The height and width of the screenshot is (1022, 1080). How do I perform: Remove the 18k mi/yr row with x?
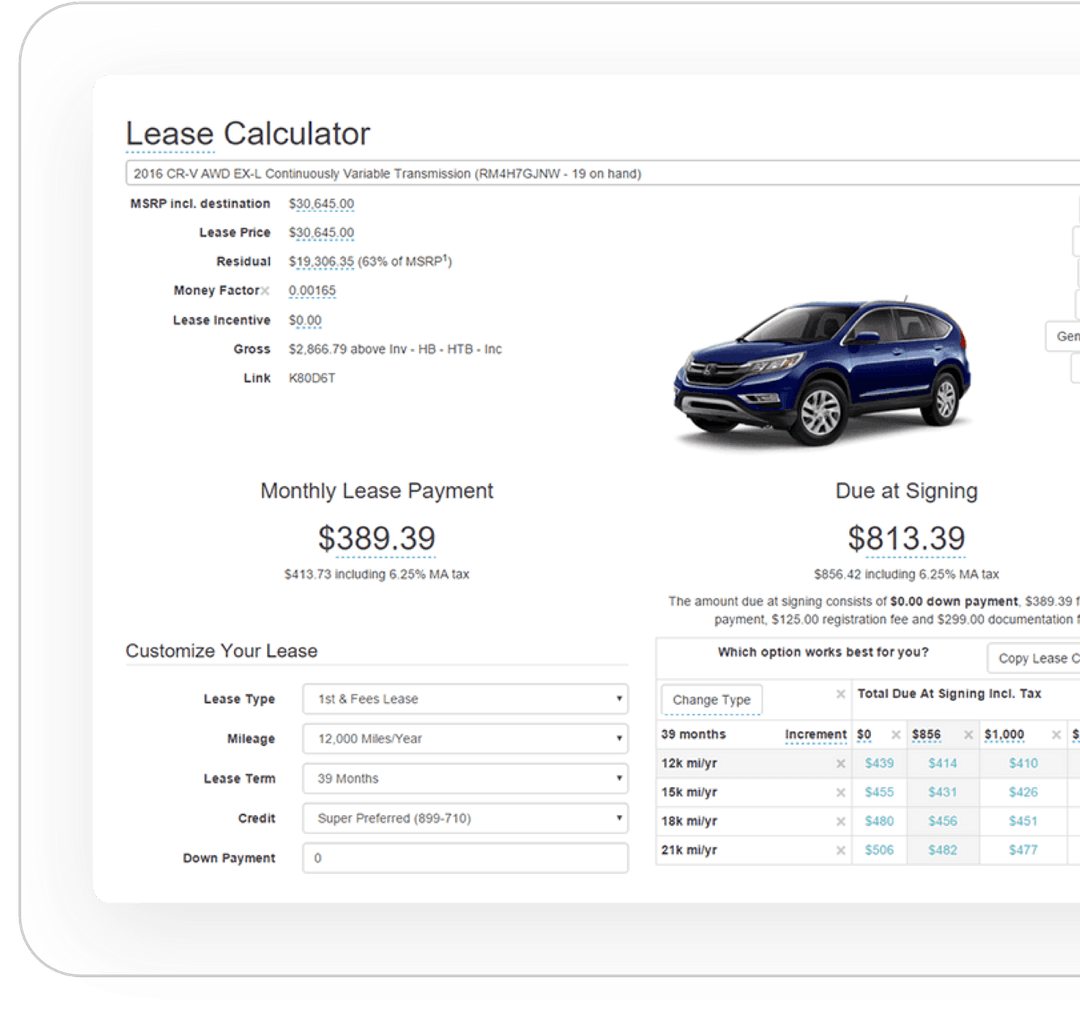[840, 822]
